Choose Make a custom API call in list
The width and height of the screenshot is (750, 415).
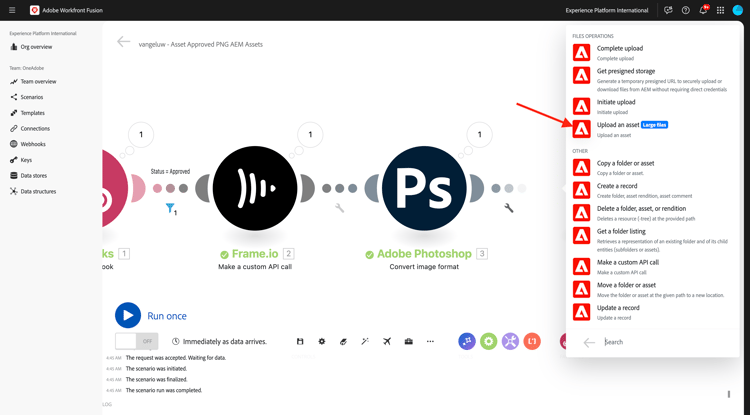click(652, 266)
